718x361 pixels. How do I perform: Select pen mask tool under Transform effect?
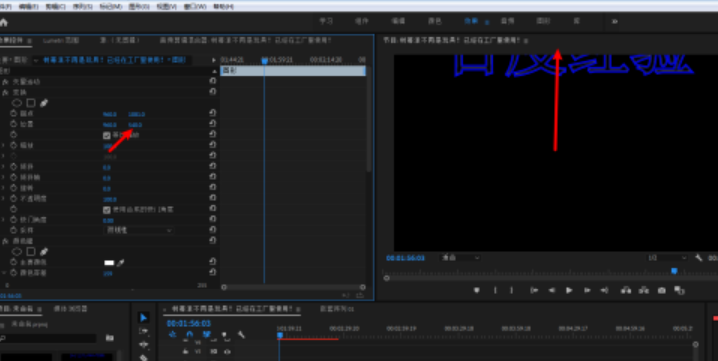[44, 103]
